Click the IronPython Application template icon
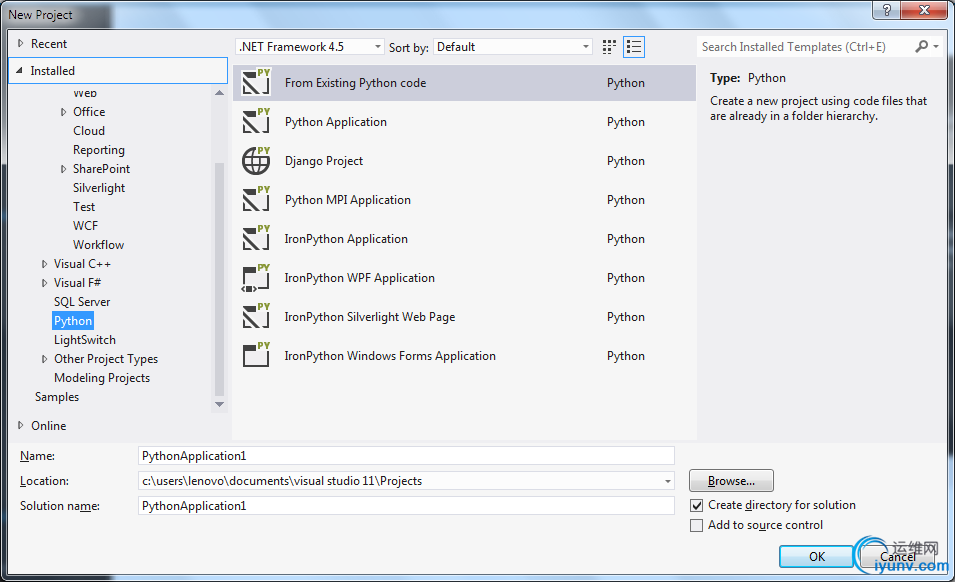 256,238
